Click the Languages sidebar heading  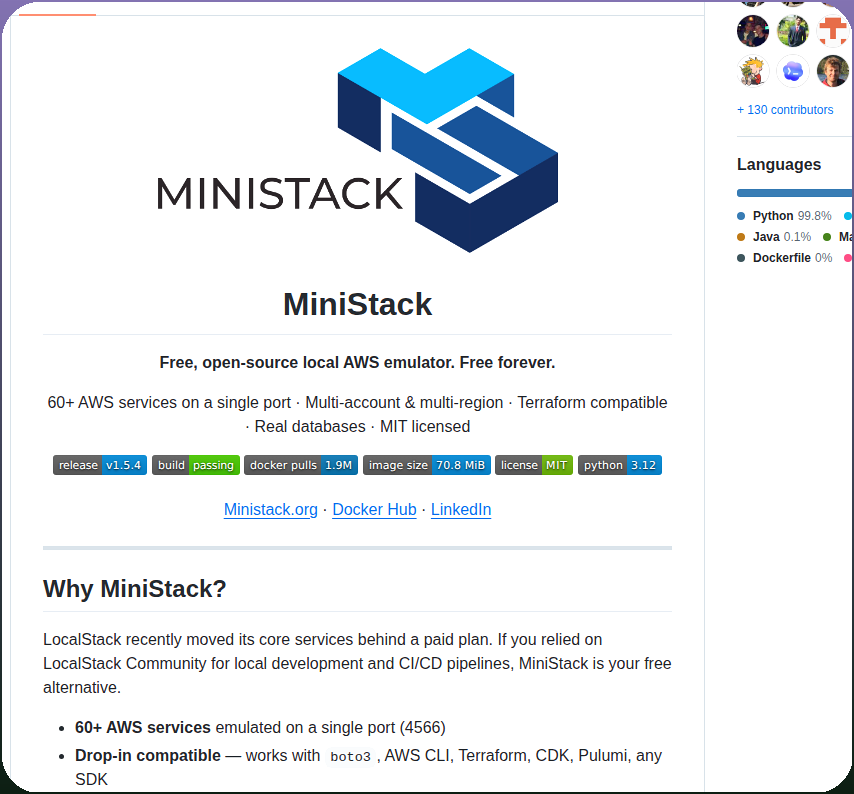pyautogui.click(x=779, y=164)
